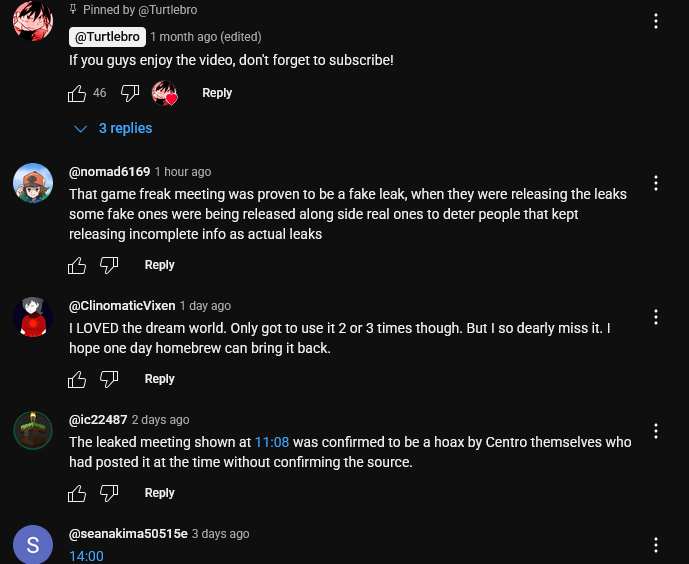Screen dimensions: 689x564
Task: Open @seanakima50515e channel username link
Action: coord(128,534)
